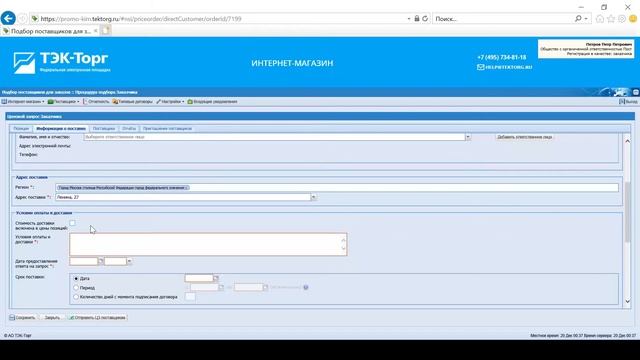Open browser settings gear icon

[x=622, y=19]
